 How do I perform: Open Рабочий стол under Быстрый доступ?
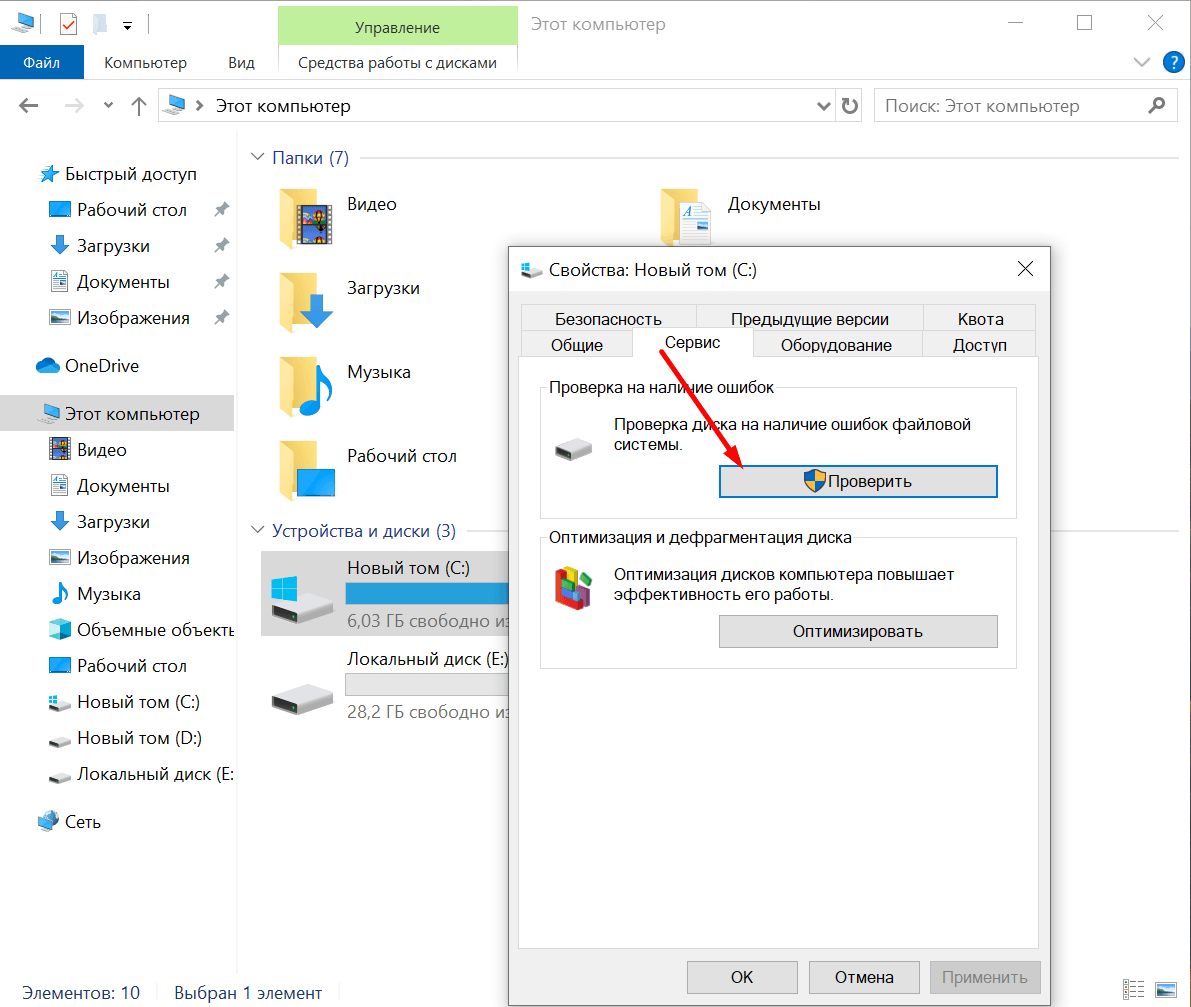pyautogui.click(x=118, y=210)
